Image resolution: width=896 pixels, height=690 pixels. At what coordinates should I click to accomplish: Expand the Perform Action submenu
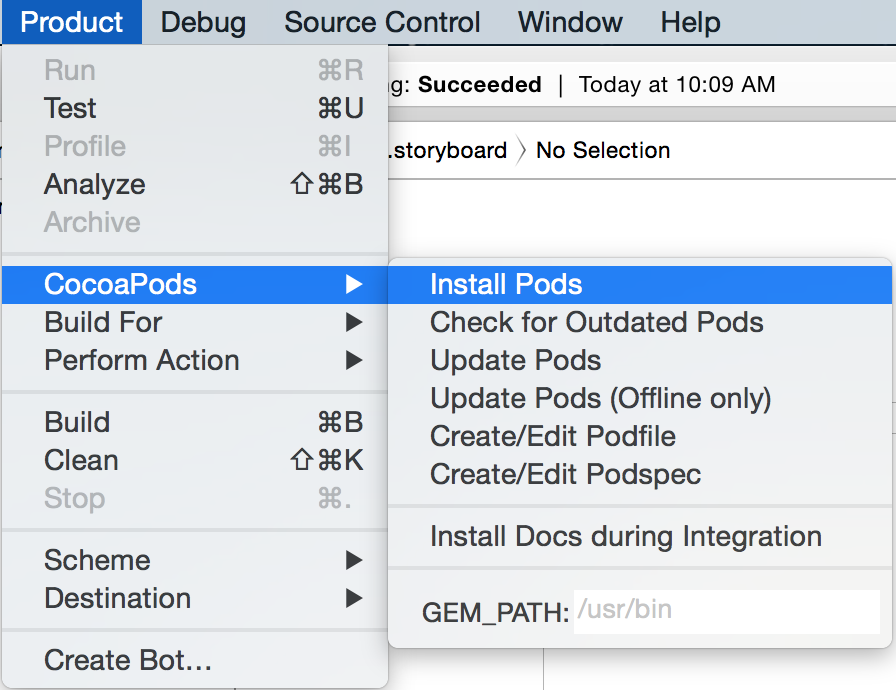[141, 360]
